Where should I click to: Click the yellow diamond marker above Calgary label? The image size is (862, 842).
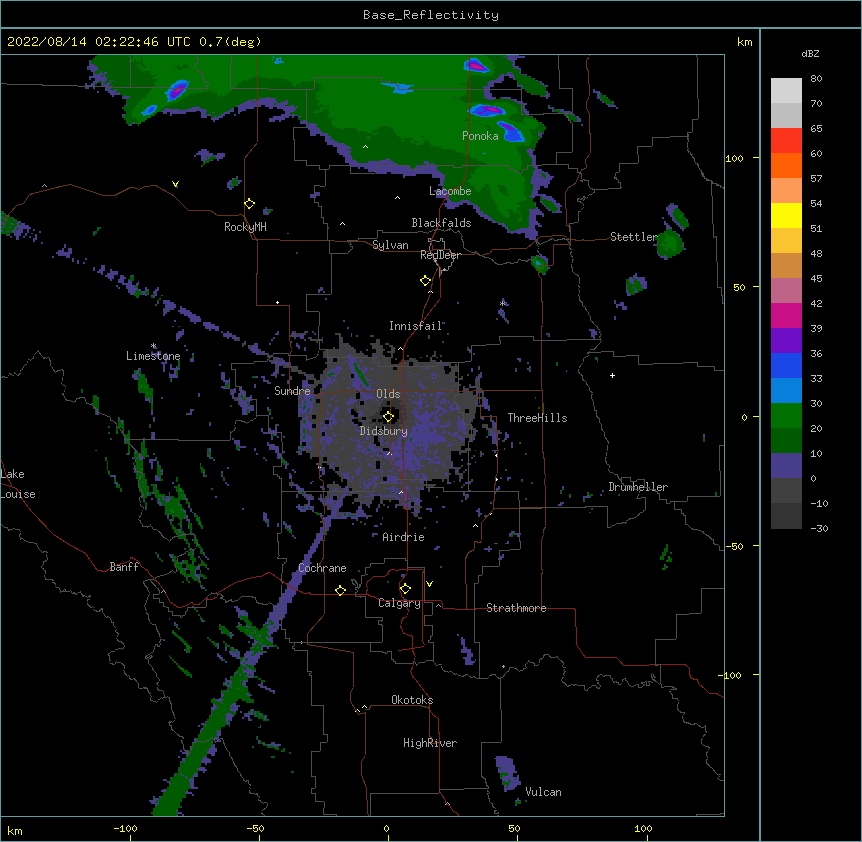point(405,589)
